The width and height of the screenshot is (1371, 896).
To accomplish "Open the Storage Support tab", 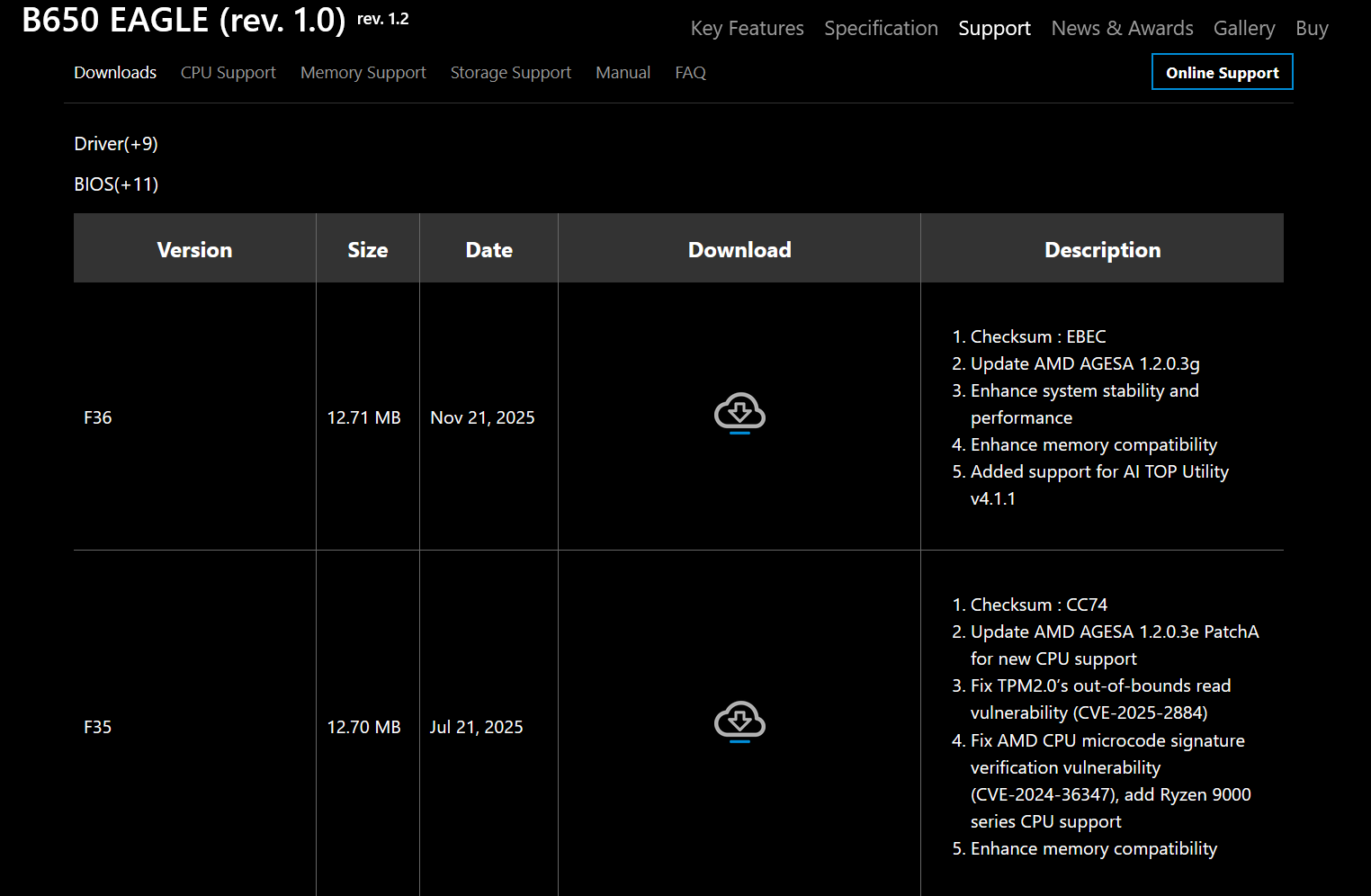I will tap(510, 73).
